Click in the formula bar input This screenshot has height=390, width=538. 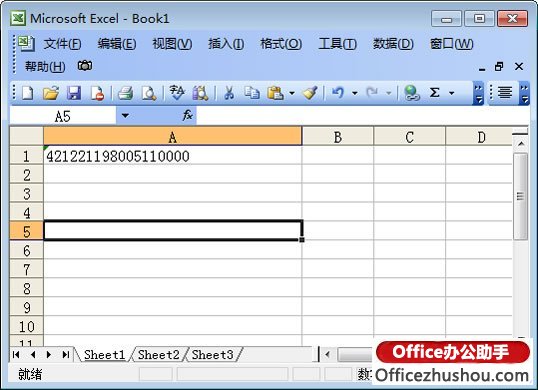point(362,116)
